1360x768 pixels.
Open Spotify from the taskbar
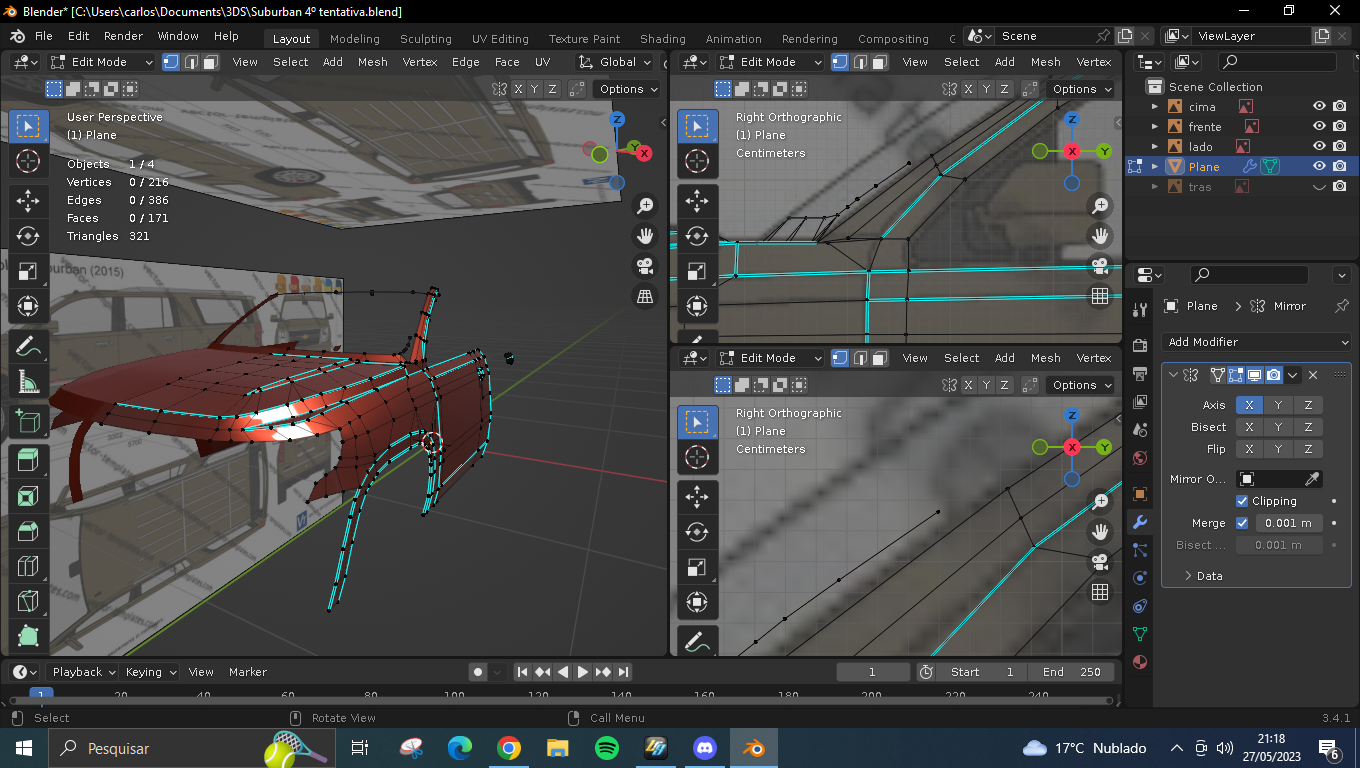click(x=606, y=748)
